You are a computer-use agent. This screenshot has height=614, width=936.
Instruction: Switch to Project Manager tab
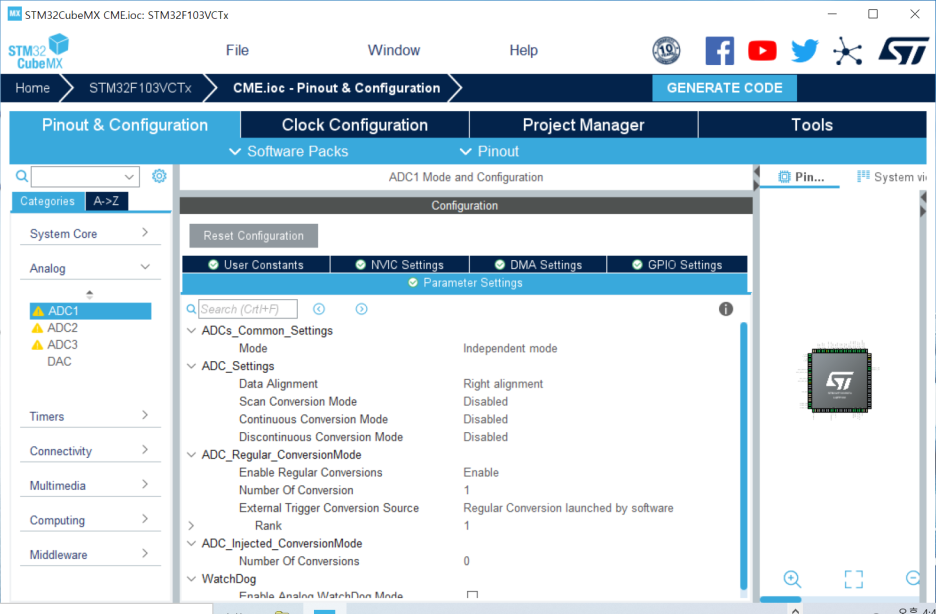point(583,125)
